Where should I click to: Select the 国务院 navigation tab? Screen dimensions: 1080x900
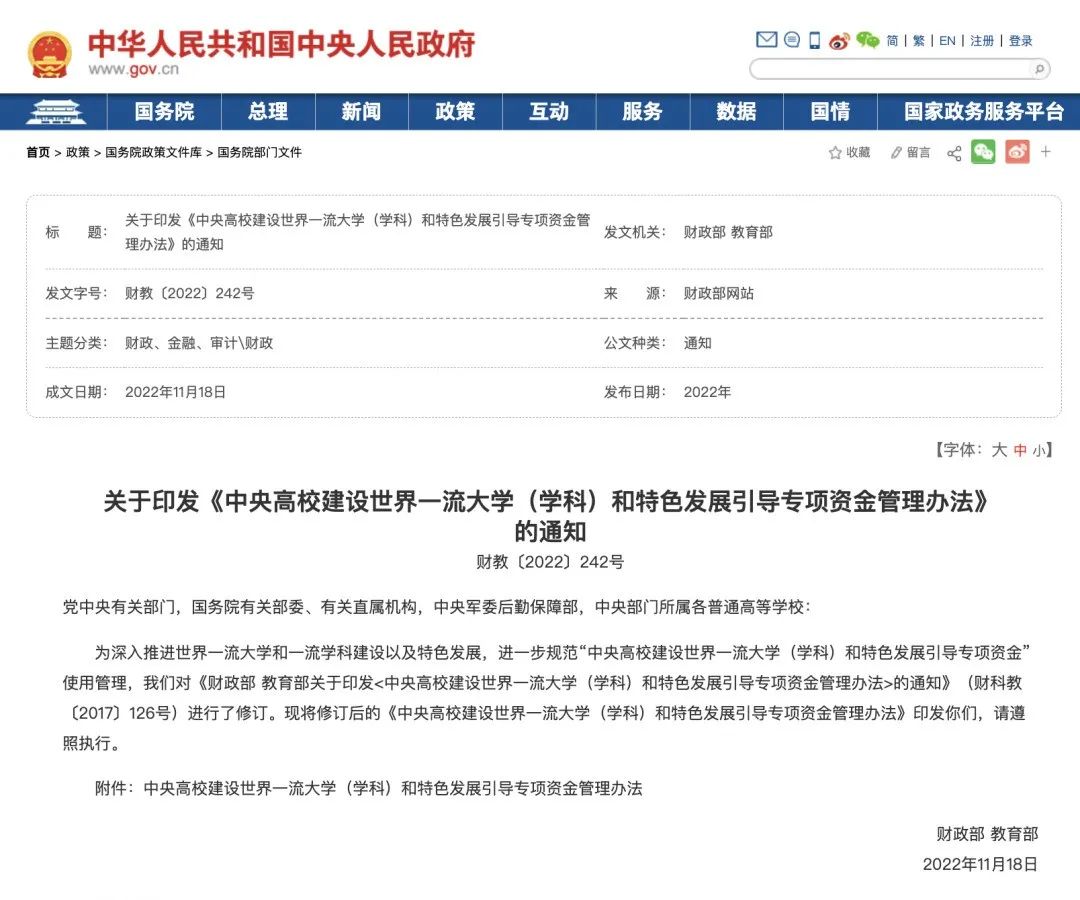click(x=164, y=112)
